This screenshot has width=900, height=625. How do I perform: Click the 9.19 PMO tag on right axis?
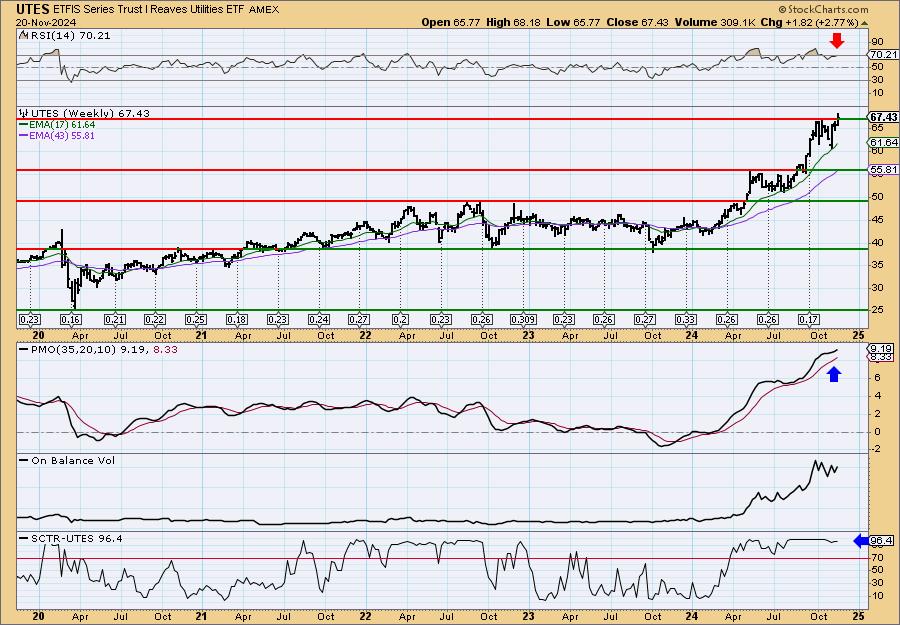click(880, 348)
